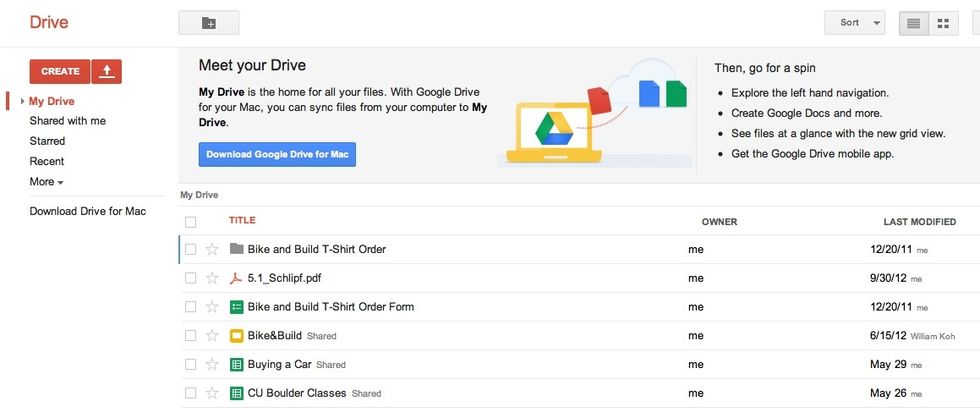This screenshot has width=980, height=408.
Task: Expand the My Drive tree arrow
Action: tap(21, 101)
